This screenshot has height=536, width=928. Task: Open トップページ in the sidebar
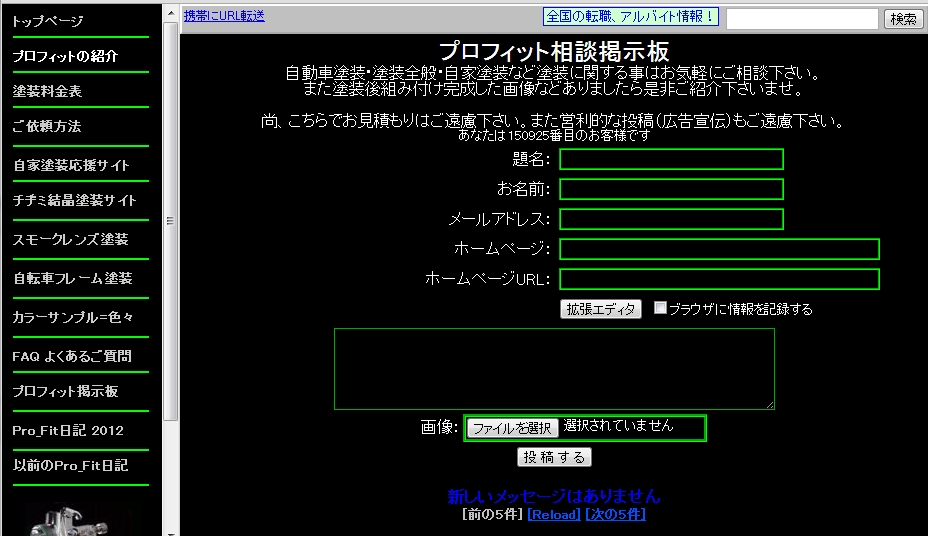click(x=48, y=21)
